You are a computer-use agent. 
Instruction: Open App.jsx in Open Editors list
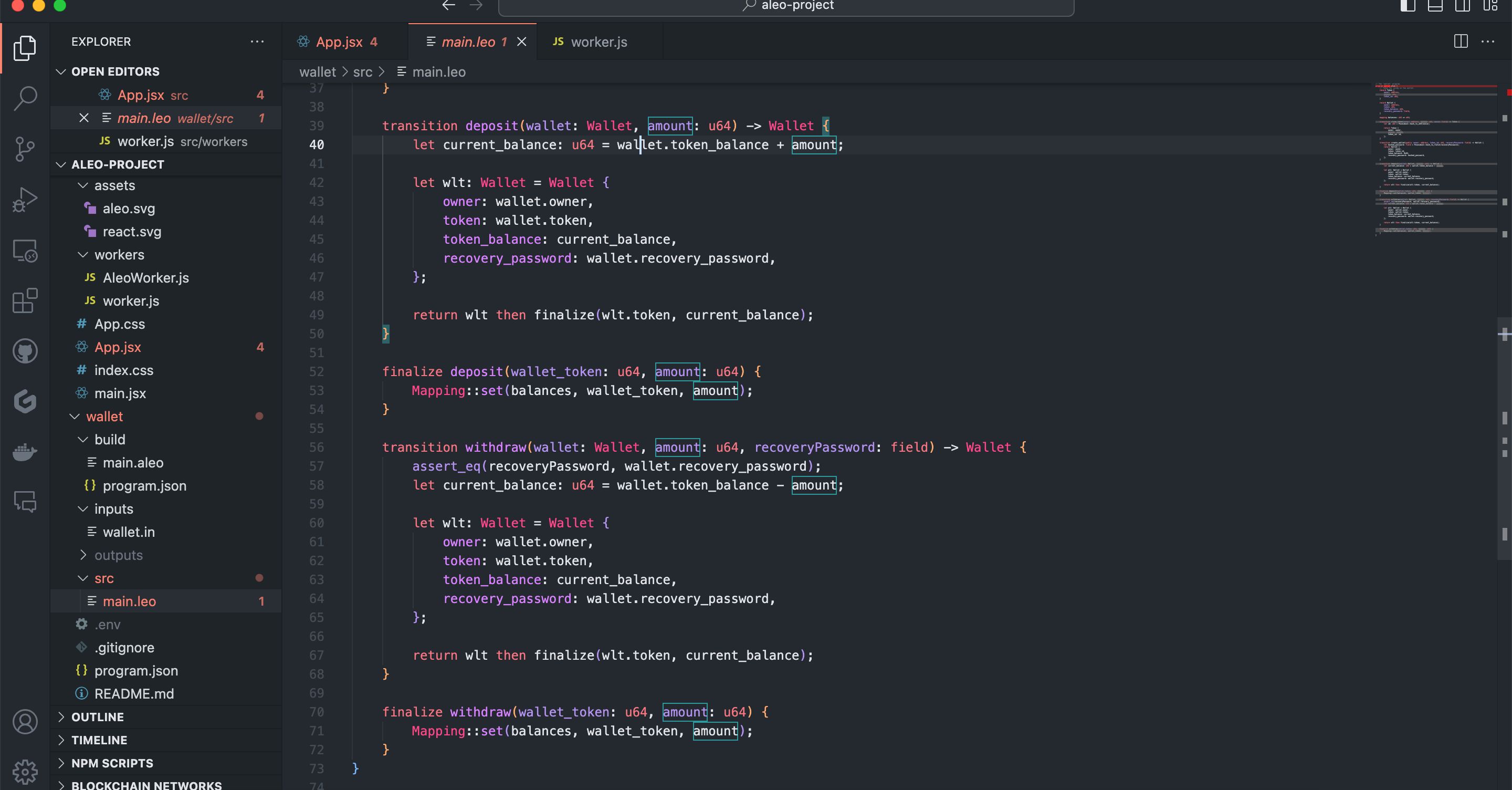click(166, 95)
